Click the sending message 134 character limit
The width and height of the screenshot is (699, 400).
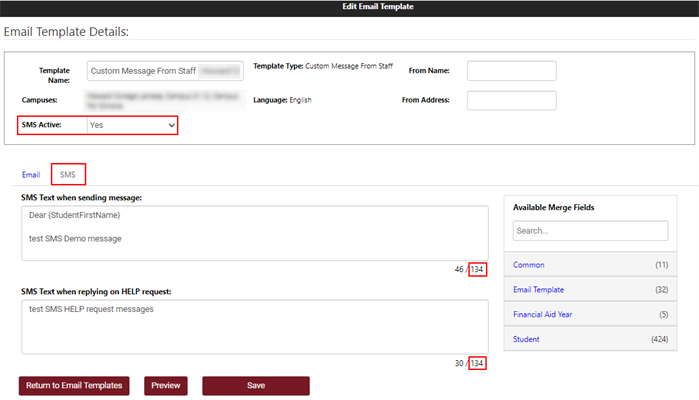click(x=477, y=269)
